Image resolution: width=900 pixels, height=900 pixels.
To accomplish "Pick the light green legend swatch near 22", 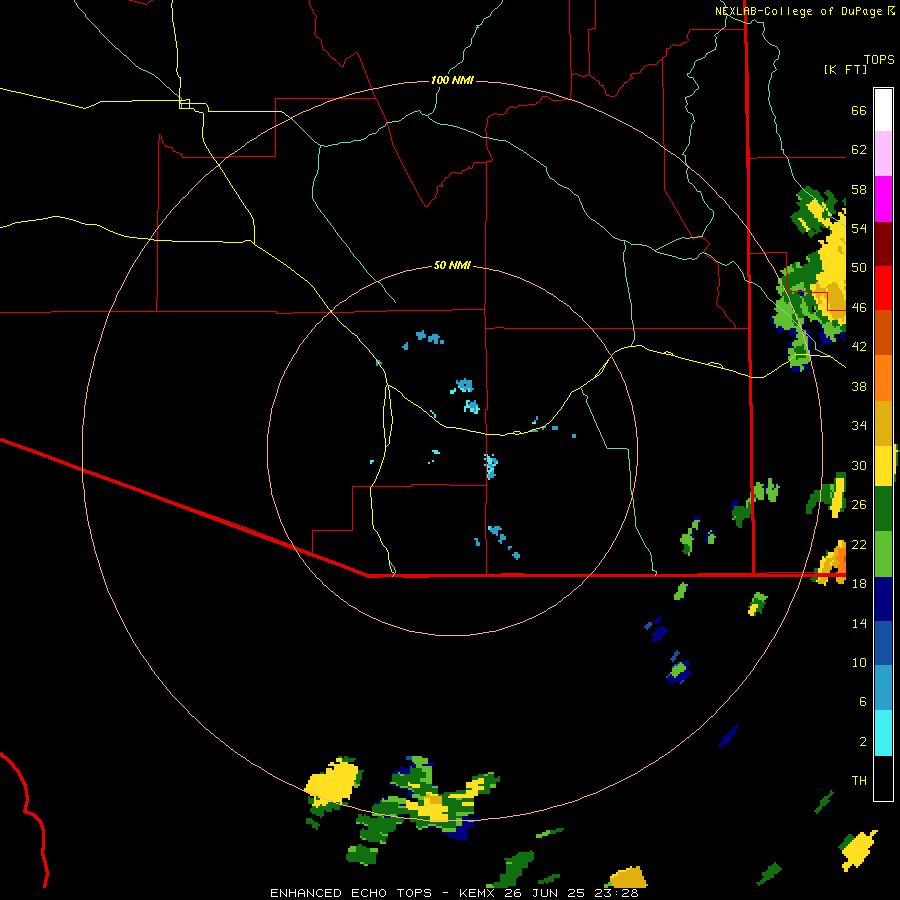I will click(x=883, y=554).
